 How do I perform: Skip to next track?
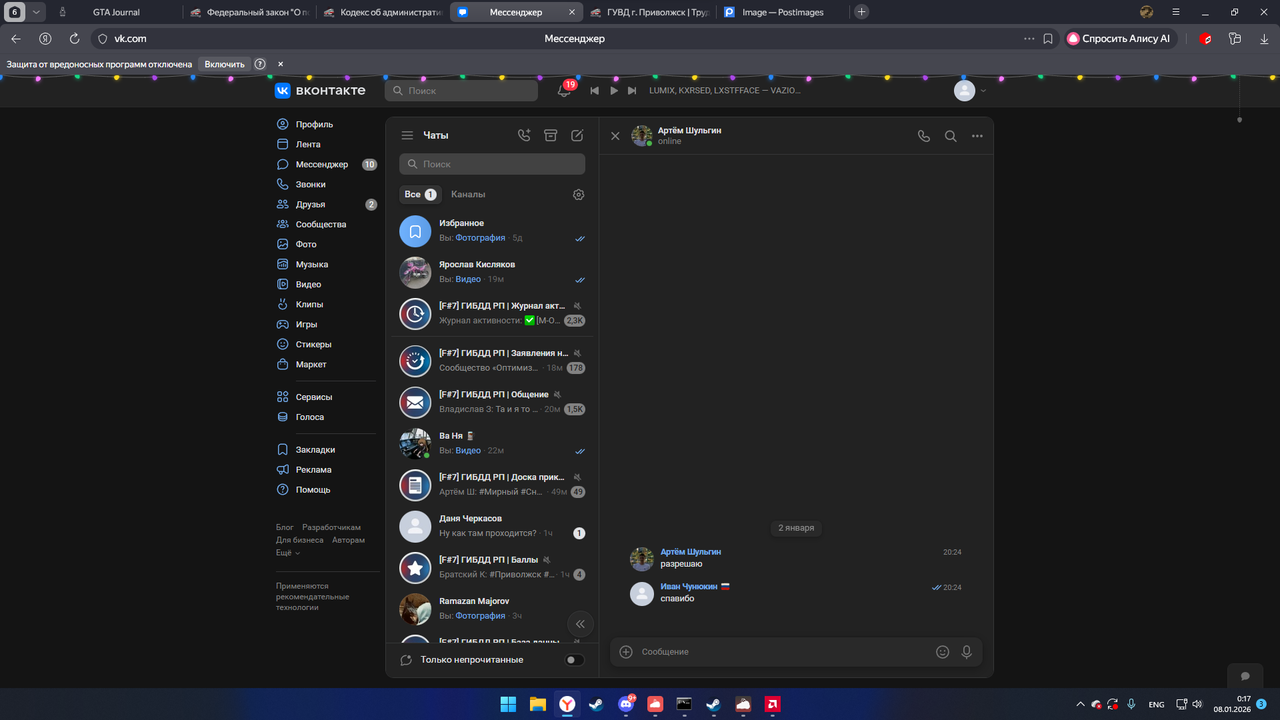pyautogui.click(x=632, y=91)
